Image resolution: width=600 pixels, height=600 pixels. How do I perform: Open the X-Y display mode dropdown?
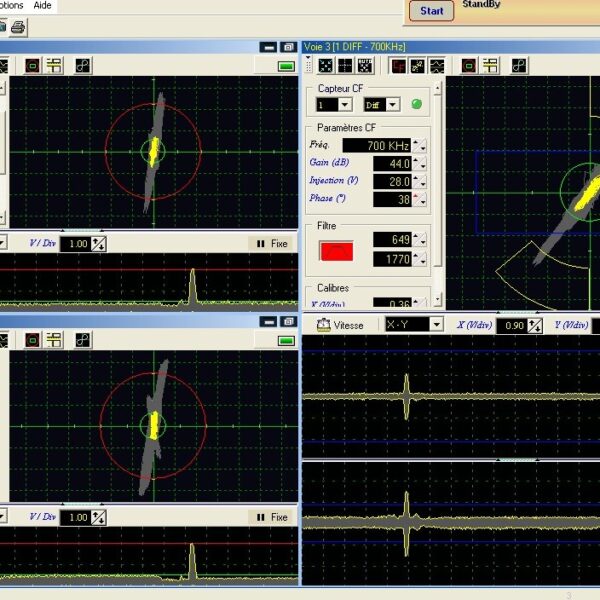point(437,325)
